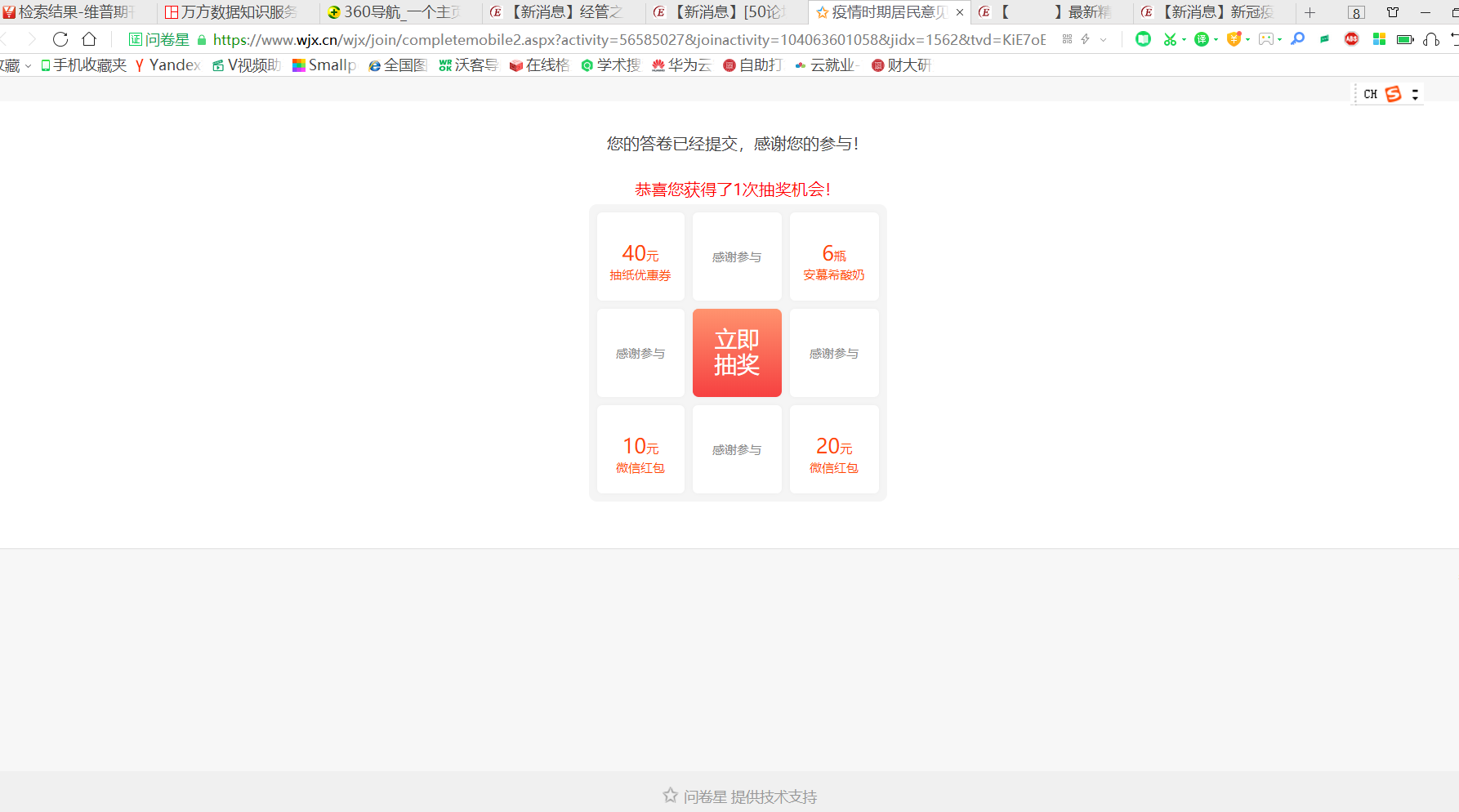The image size is (1459, 812).
Task: Select the 40元 抽纸优惠券 prize tile
Action: click(x=640, y=257)
